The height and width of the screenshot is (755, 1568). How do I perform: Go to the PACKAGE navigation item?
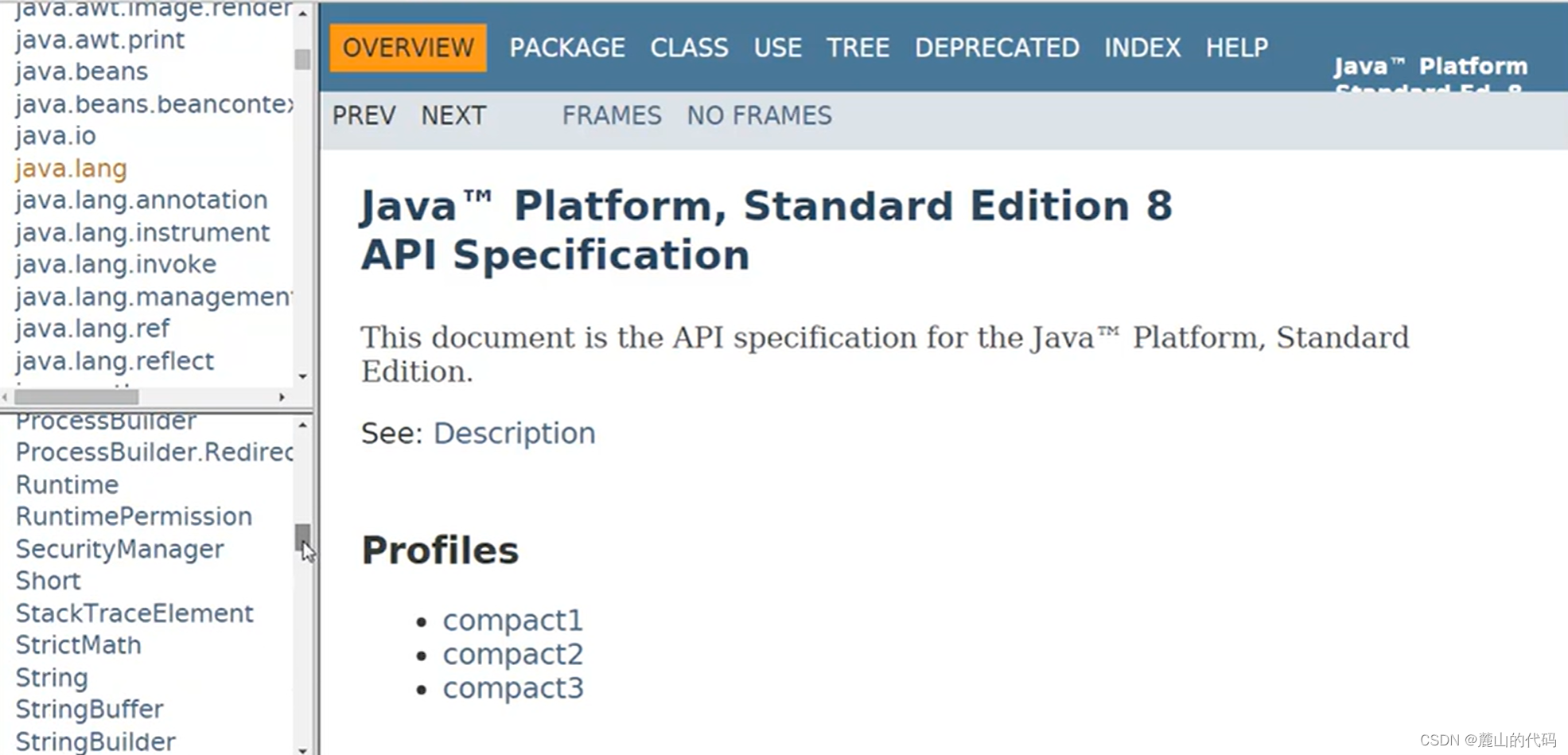(x=567, y=48)
